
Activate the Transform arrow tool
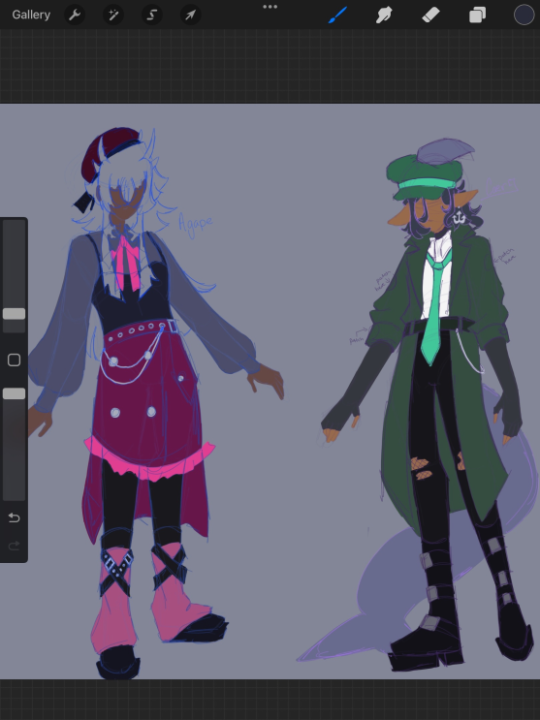click(191, 15)
